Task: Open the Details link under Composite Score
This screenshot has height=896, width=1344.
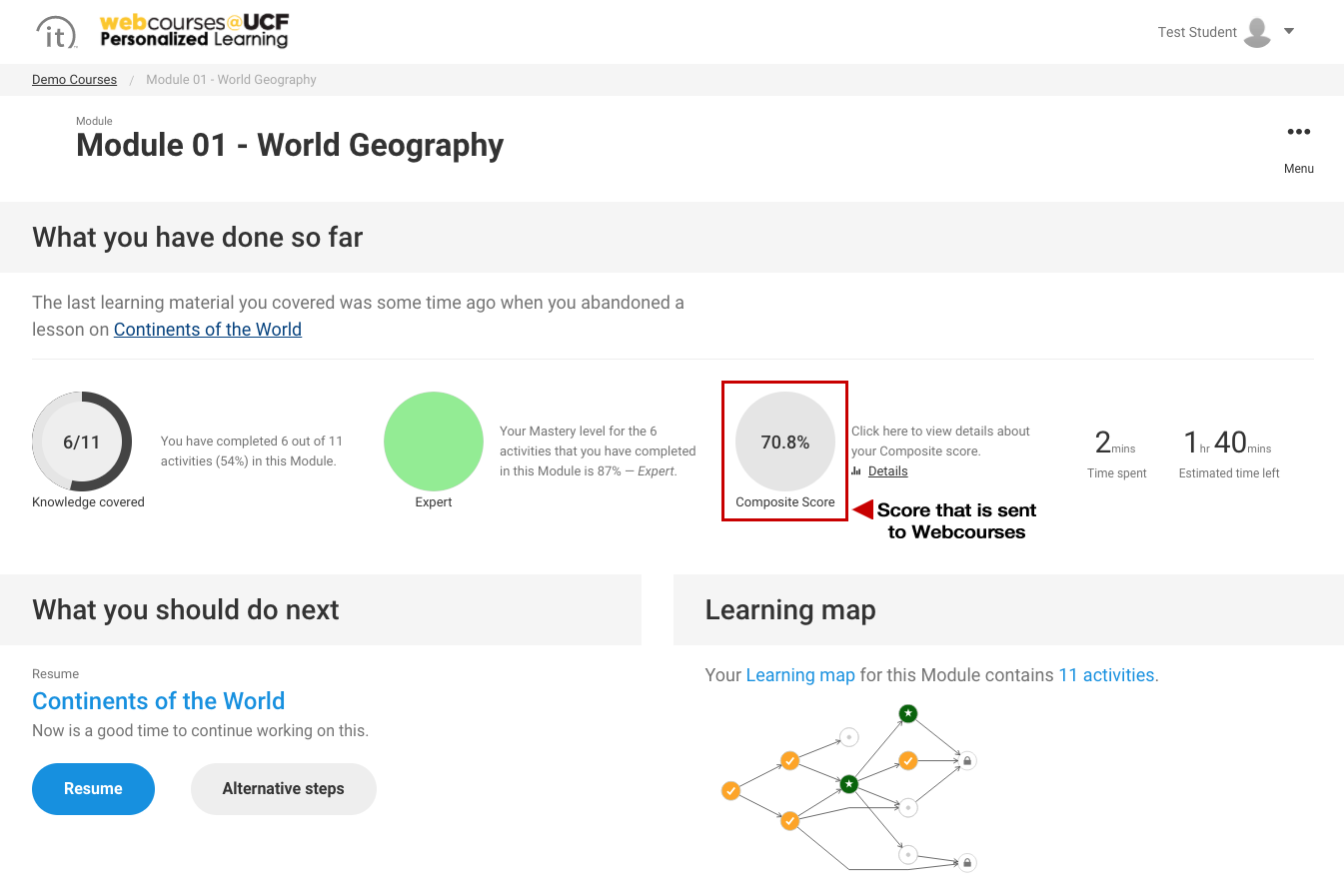Action: [x=887, y=470]
